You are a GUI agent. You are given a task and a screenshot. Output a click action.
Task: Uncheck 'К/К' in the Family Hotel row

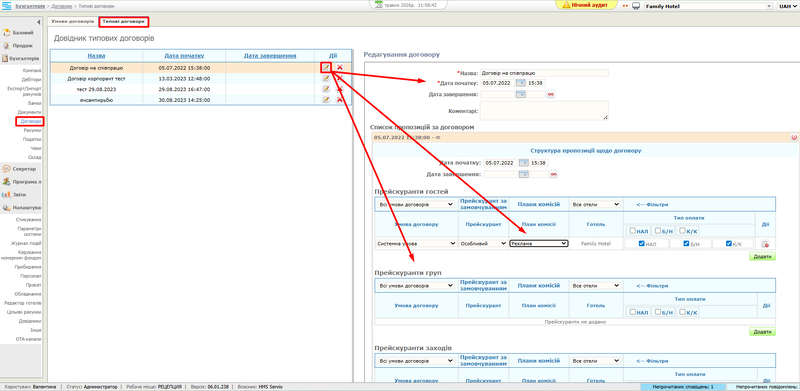coord(729,243)
